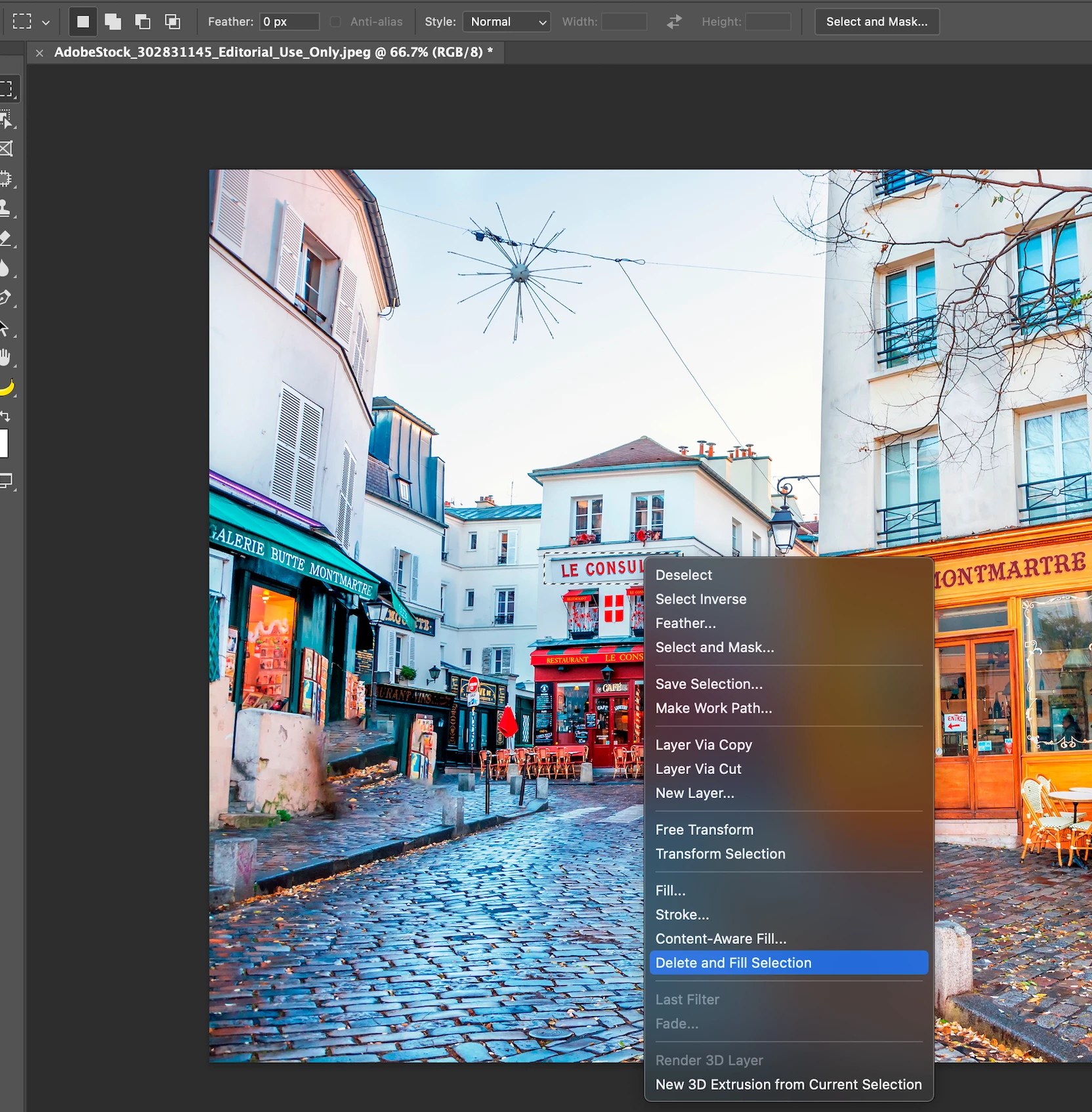The height and width of the screenshot is (1112, 1092).
Task: Choose Select Inverse from the context menu
Action: coord(789,599)
